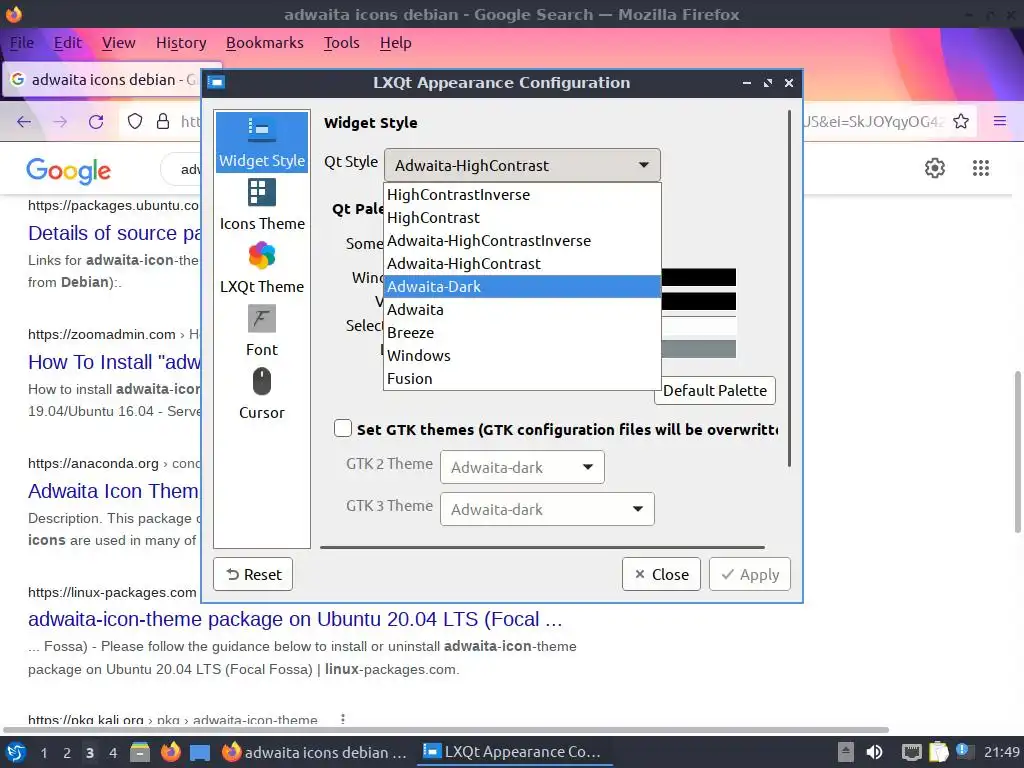Choose Adwaita-HighContrast in the list
The width and height of the screenshot is (1024, 768).
[522, 263]
